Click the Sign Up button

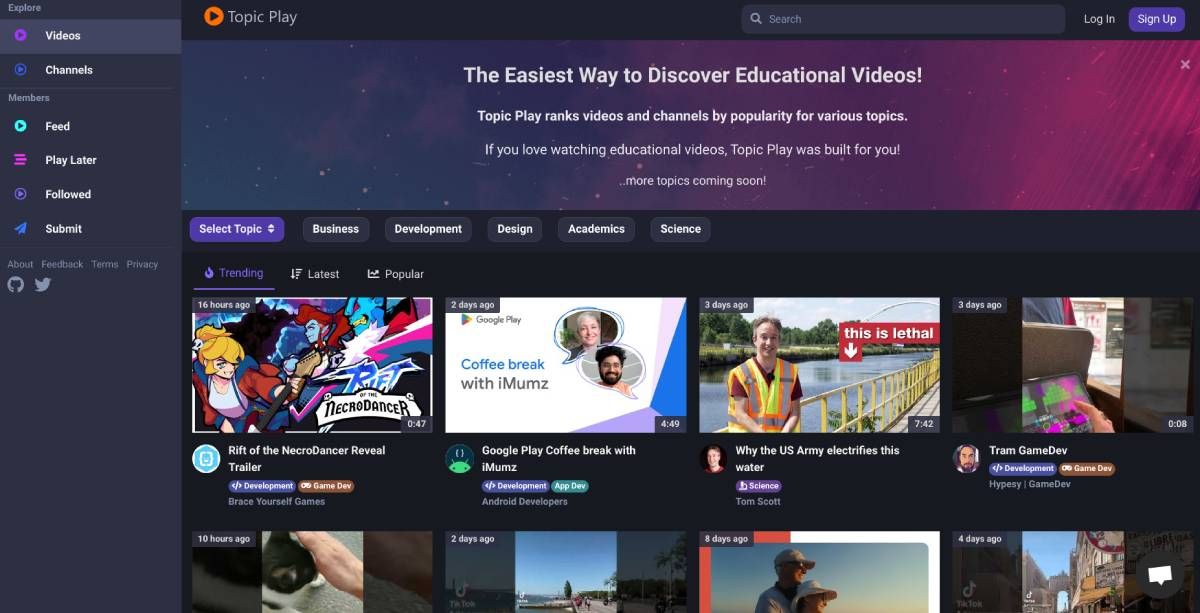(1157, 19)
